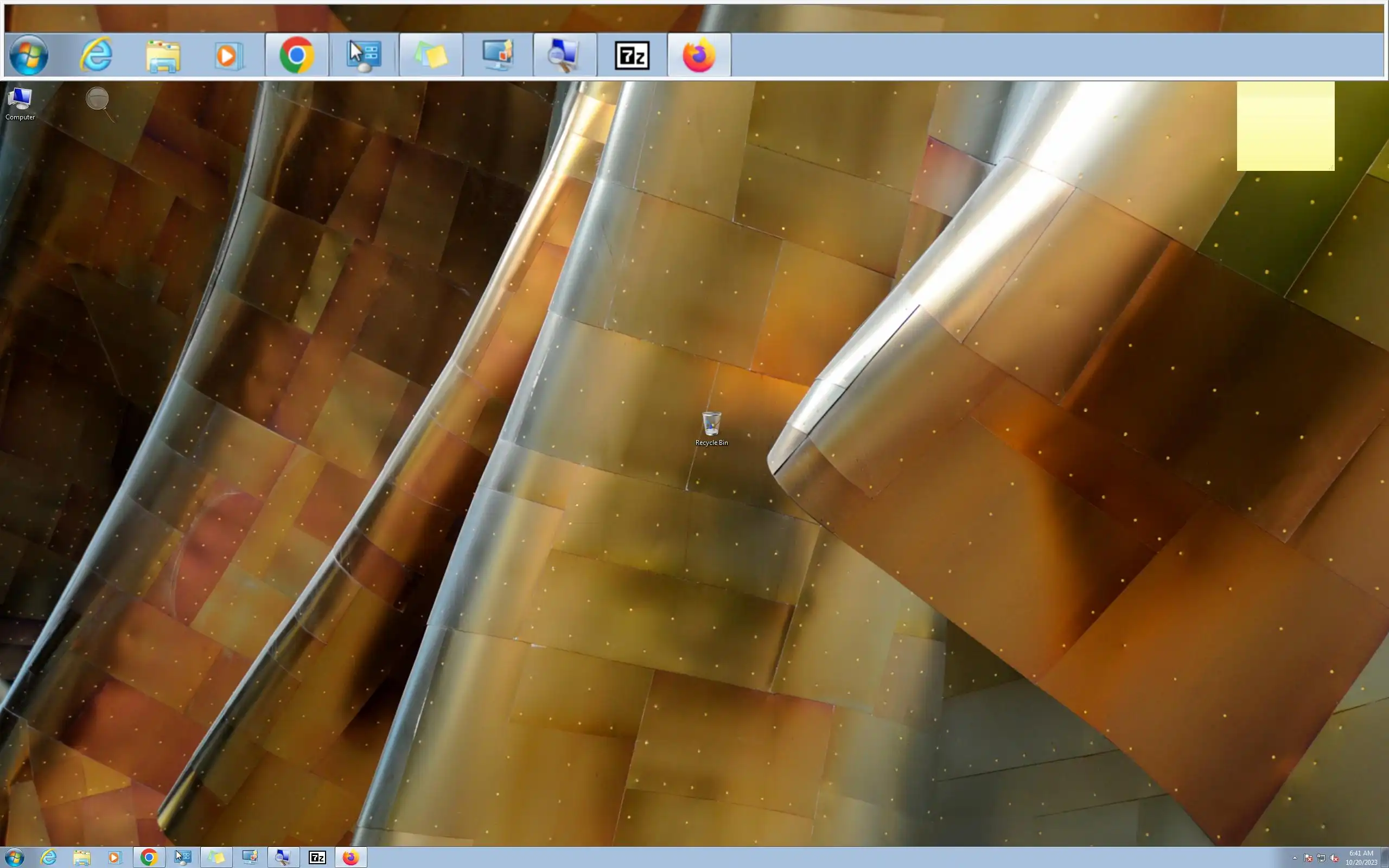1389x868 pixels.
Task: Launch Windows Media Player from bottom taskbar
Action: [x=113, y=858]
